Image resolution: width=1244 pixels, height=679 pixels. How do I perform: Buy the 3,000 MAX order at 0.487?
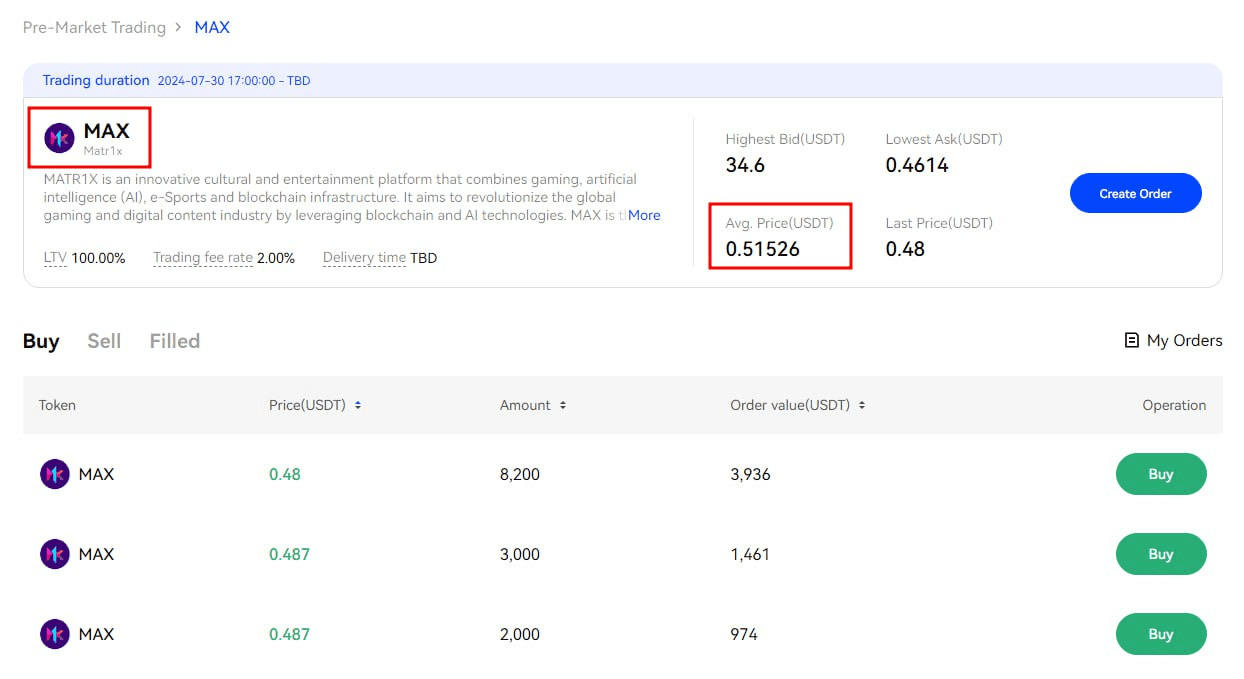pos(1161,554)
